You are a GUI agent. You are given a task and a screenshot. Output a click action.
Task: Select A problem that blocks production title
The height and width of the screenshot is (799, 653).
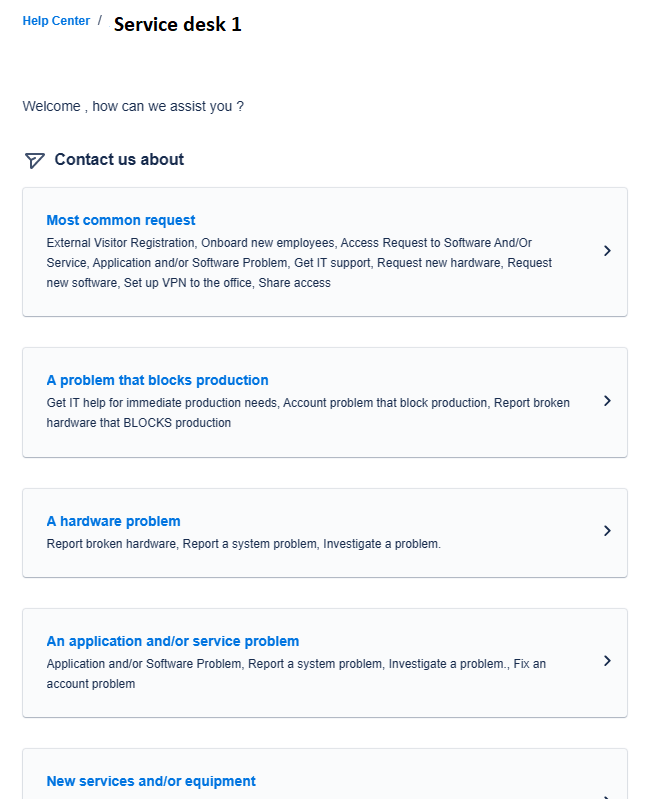pos(157,380)
